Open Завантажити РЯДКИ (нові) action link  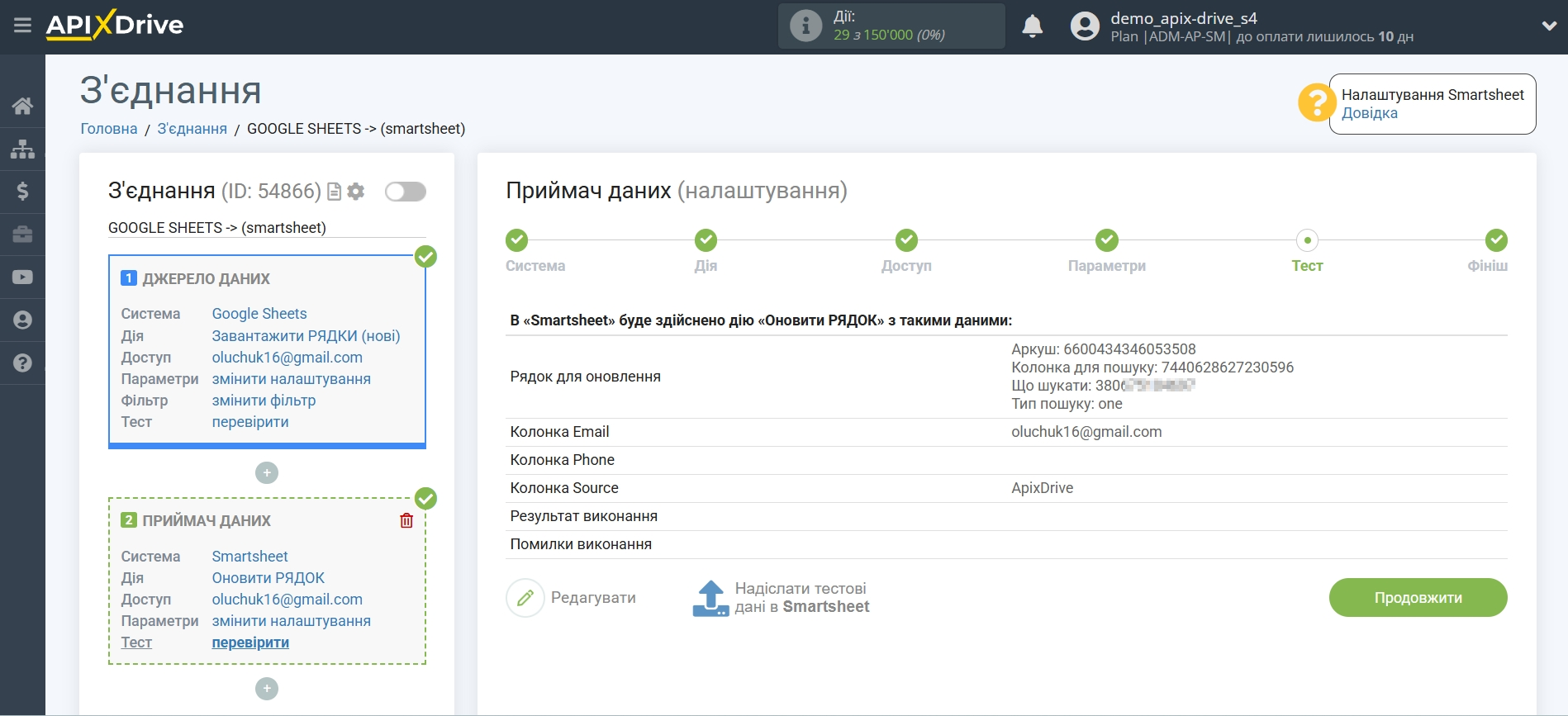[x=306, y=336]
